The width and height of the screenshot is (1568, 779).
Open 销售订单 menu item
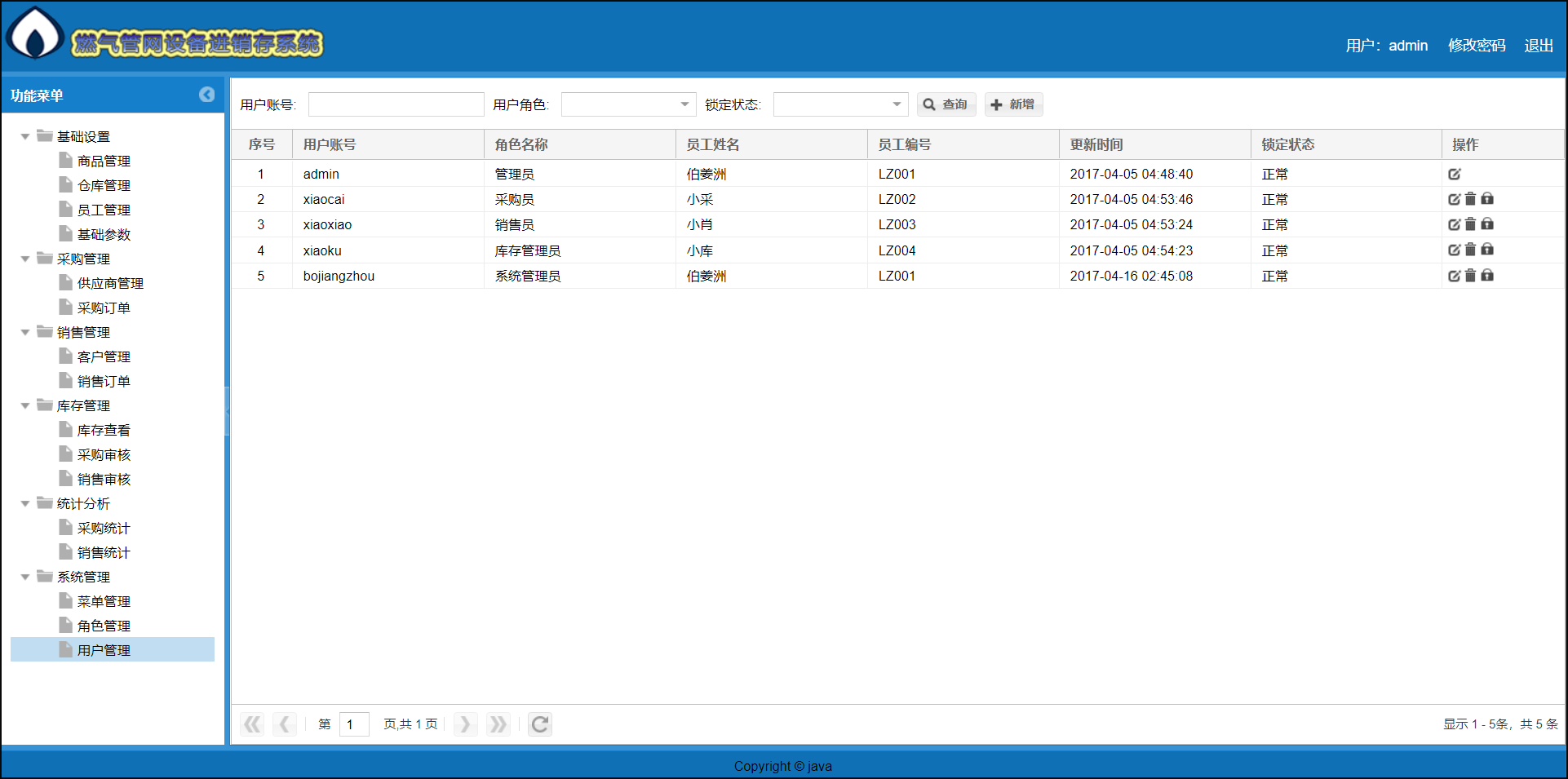pos(104,381)
